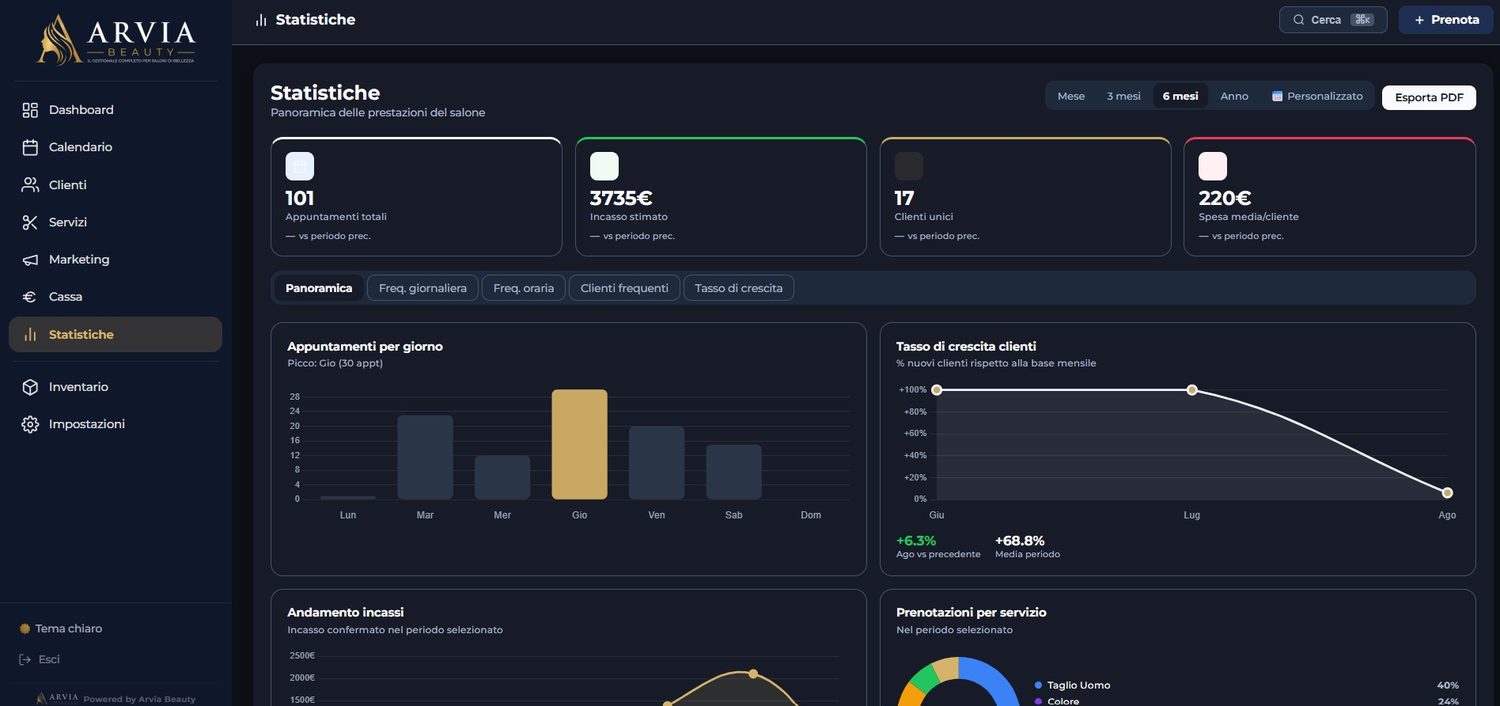
Task: Open the Personalizzato date range picker
Action: point(1317,96)
